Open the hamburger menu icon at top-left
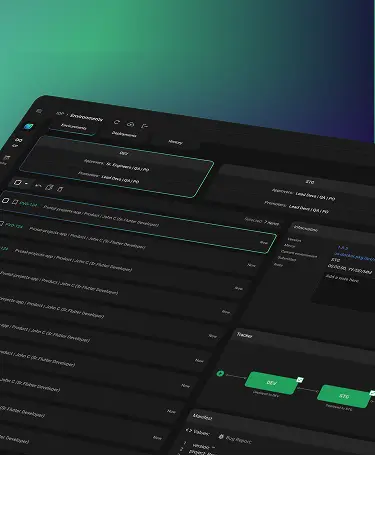The image size is (375, 513). (39, 111)
